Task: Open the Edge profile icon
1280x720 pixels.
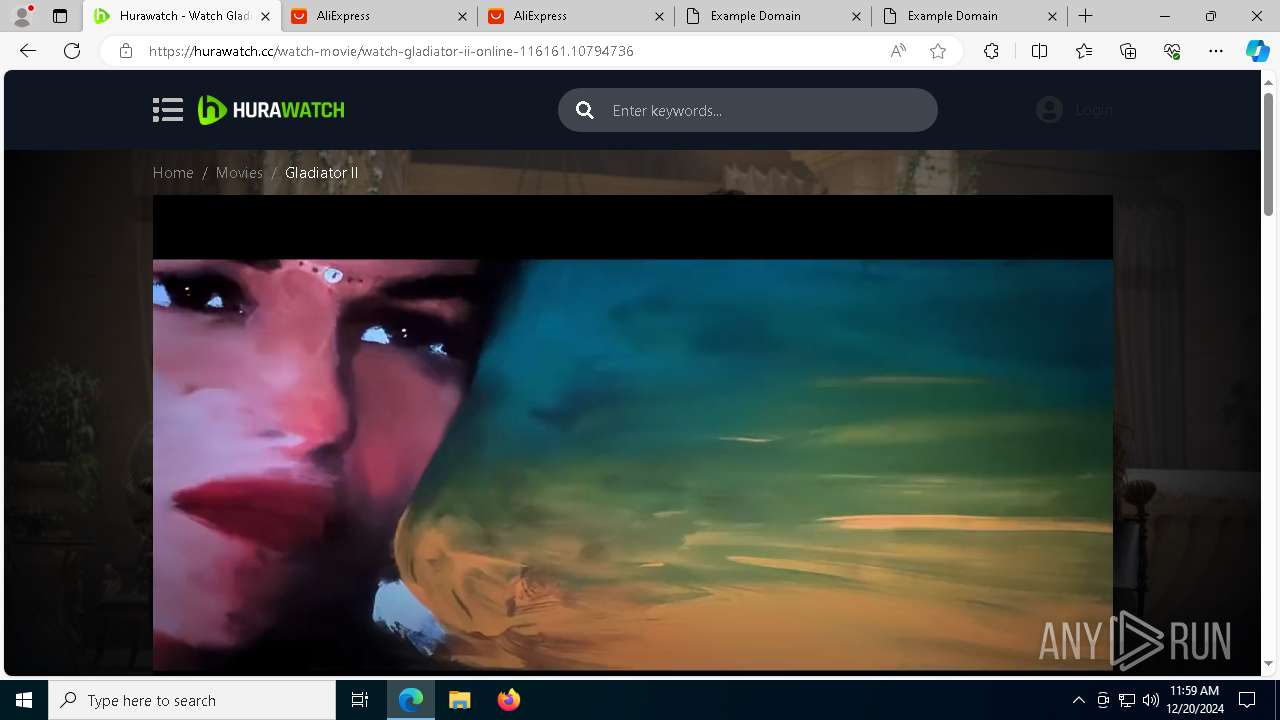Action: (x=22, y=16)
